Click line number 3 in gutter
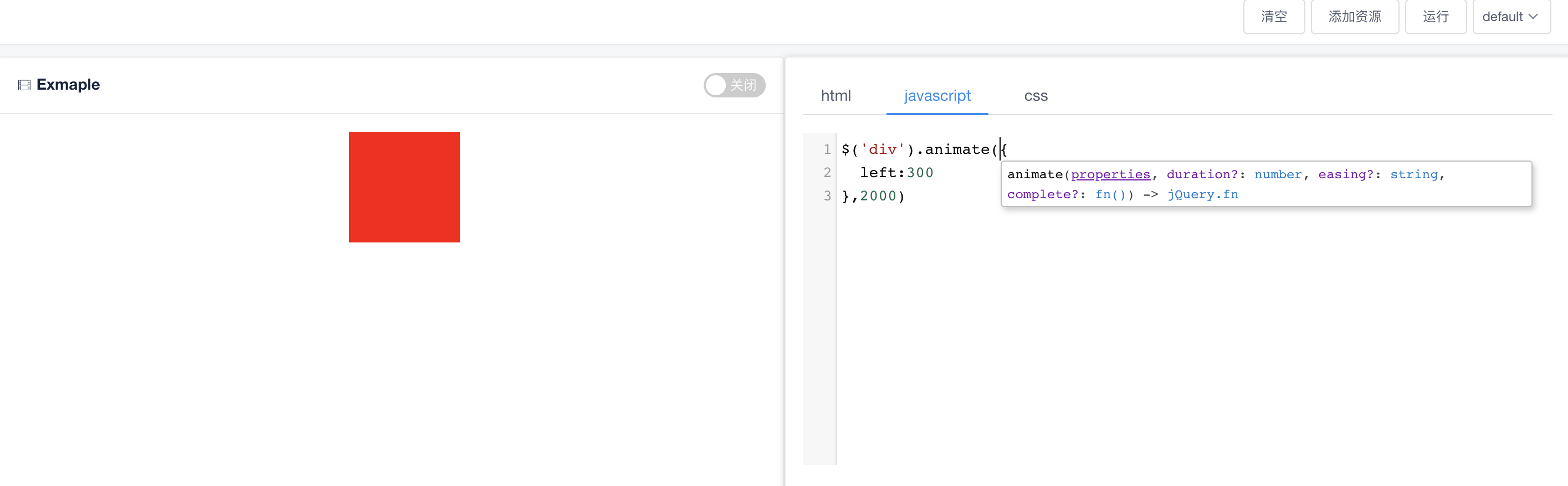 tap(827, 196)
